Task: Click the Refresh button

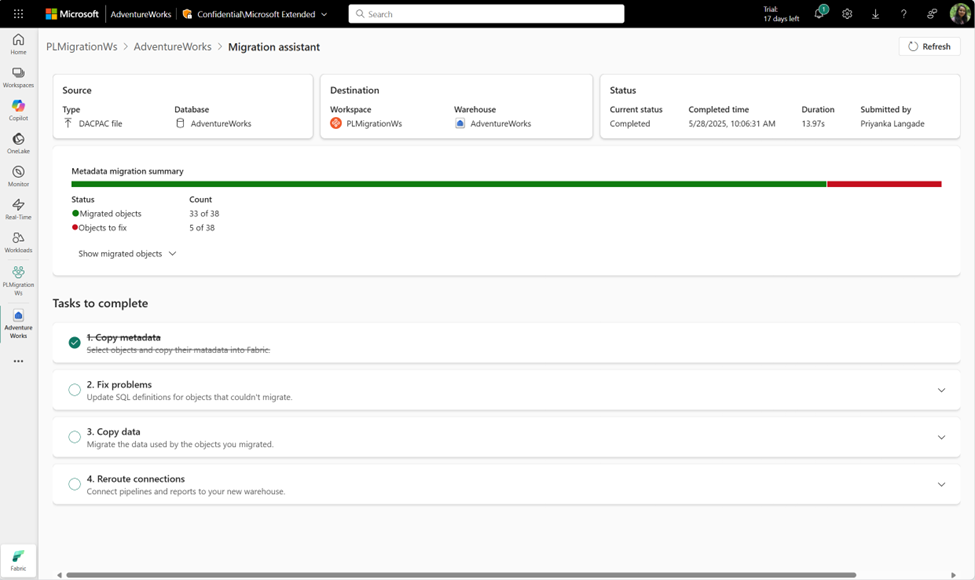Action: point(929,46)
